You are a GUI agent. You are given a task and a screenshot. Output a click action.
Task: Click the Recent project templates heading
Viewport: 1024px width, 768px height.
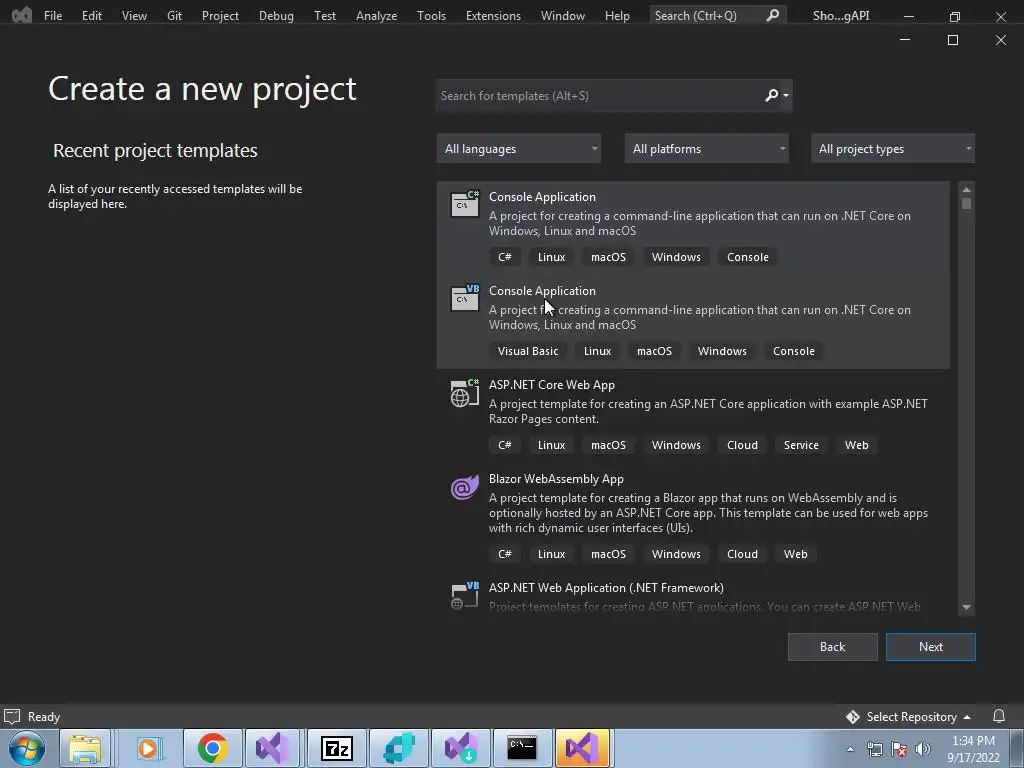[155, 150]
